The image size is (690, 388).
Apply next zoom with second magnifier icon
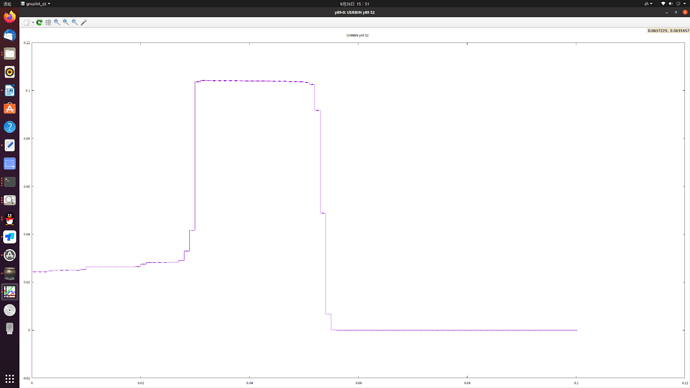click(66, 22)
